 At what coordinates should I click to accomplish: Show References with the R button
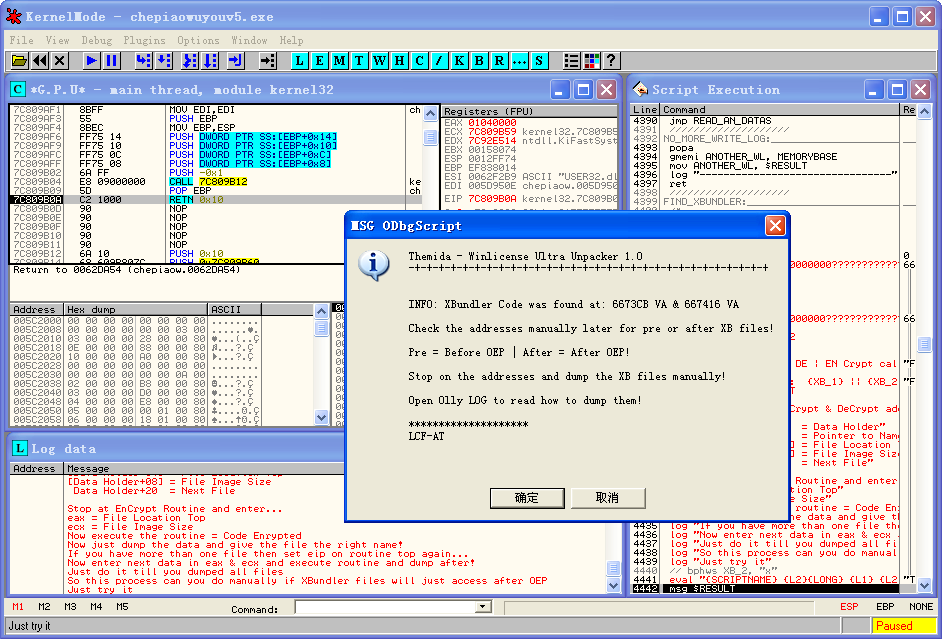(499, 61)
